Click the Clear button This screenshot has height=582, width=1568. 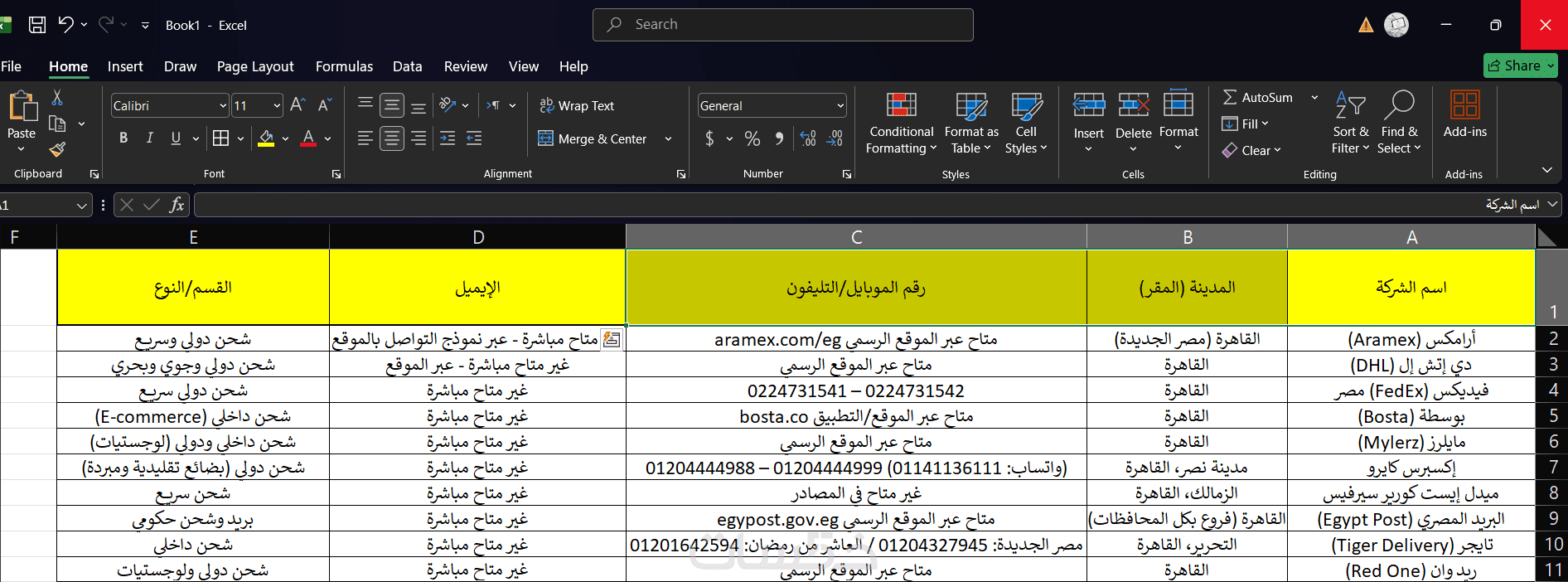coord(1251,150)
